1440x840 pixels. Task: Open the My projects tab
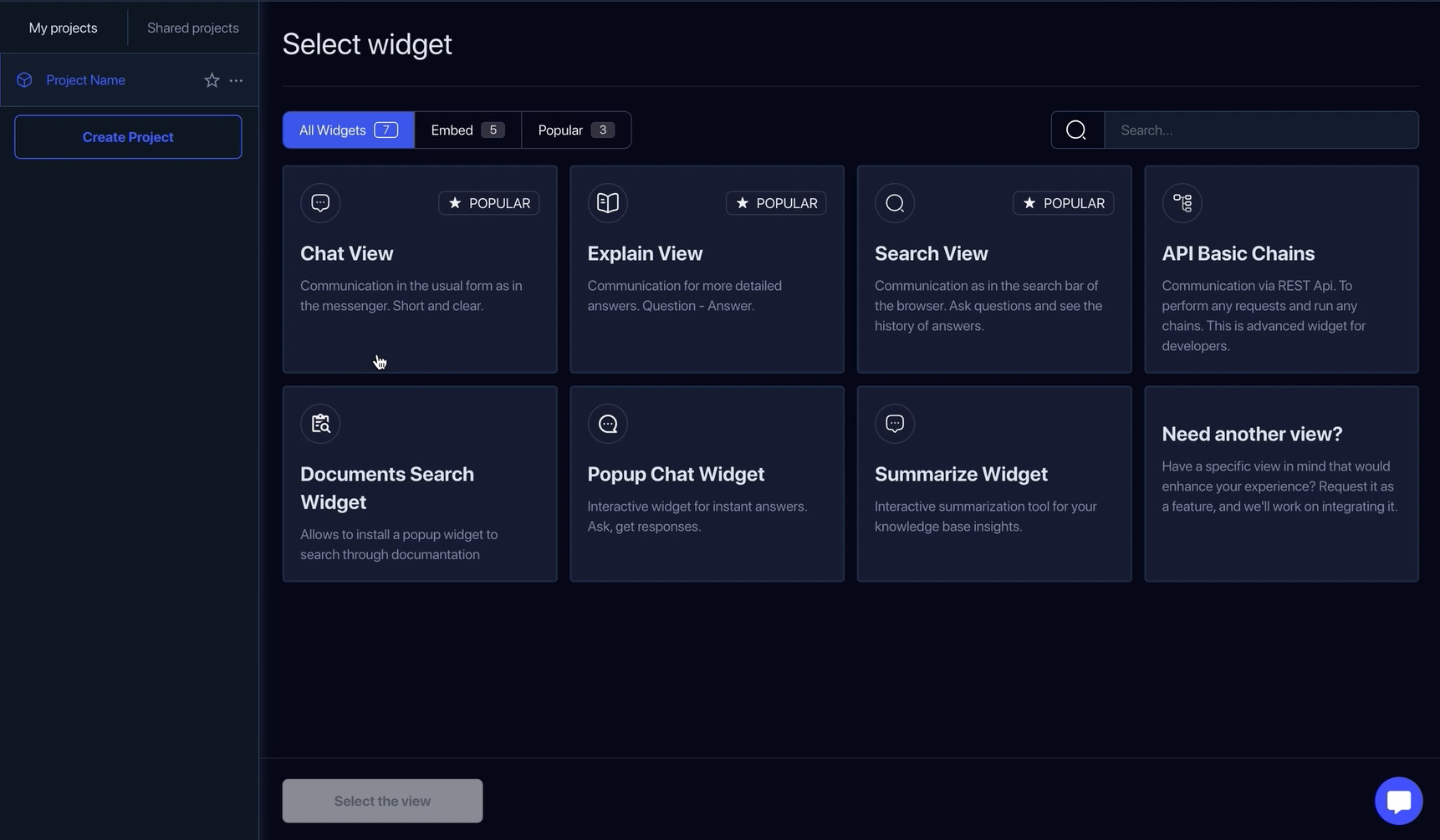63,28
